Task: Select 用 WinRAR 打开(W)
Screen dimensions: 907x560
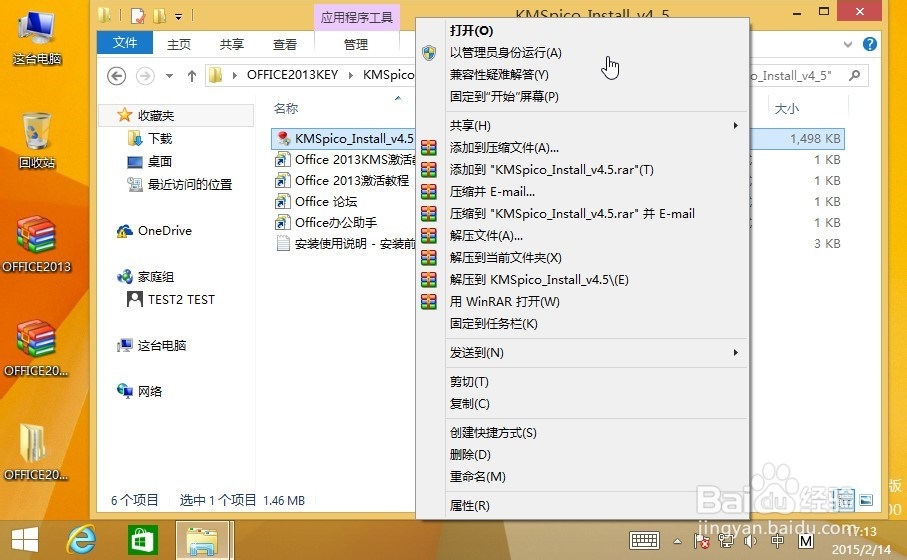Action: tap(582, 301)
